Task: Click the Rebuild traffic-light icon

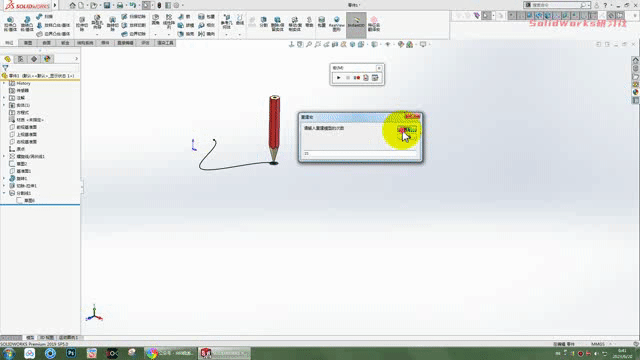Action: [x=159, y=5]
